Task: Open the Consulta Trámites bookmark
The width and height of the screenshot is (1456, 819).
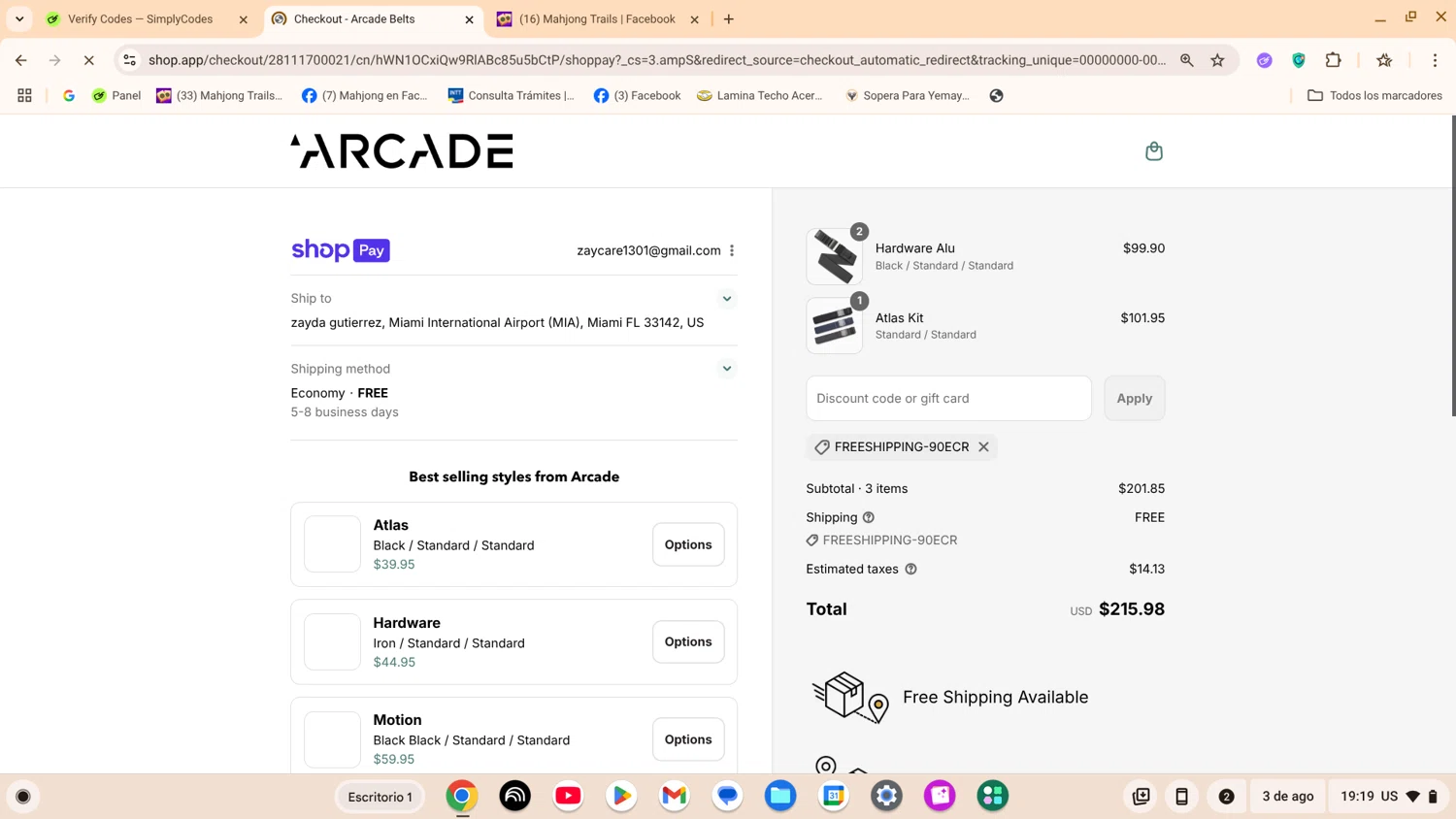Action: [x=512, y=96]
